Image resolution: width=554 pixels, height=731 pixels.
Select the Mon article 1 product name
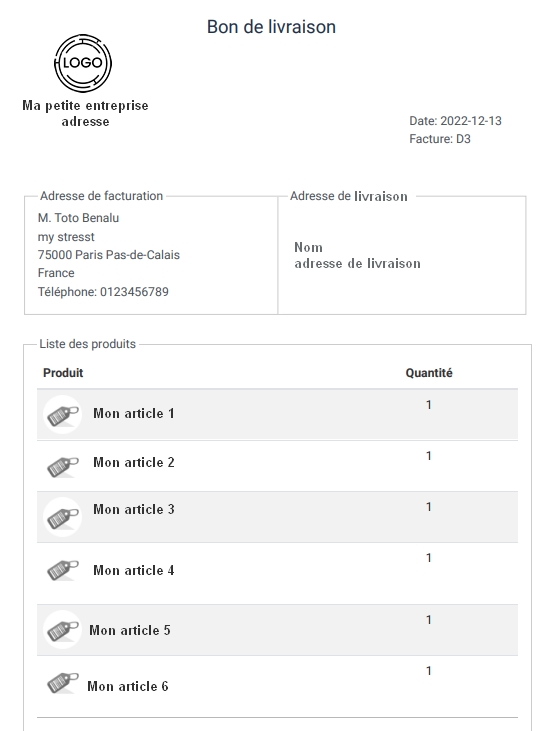(134, 414)
